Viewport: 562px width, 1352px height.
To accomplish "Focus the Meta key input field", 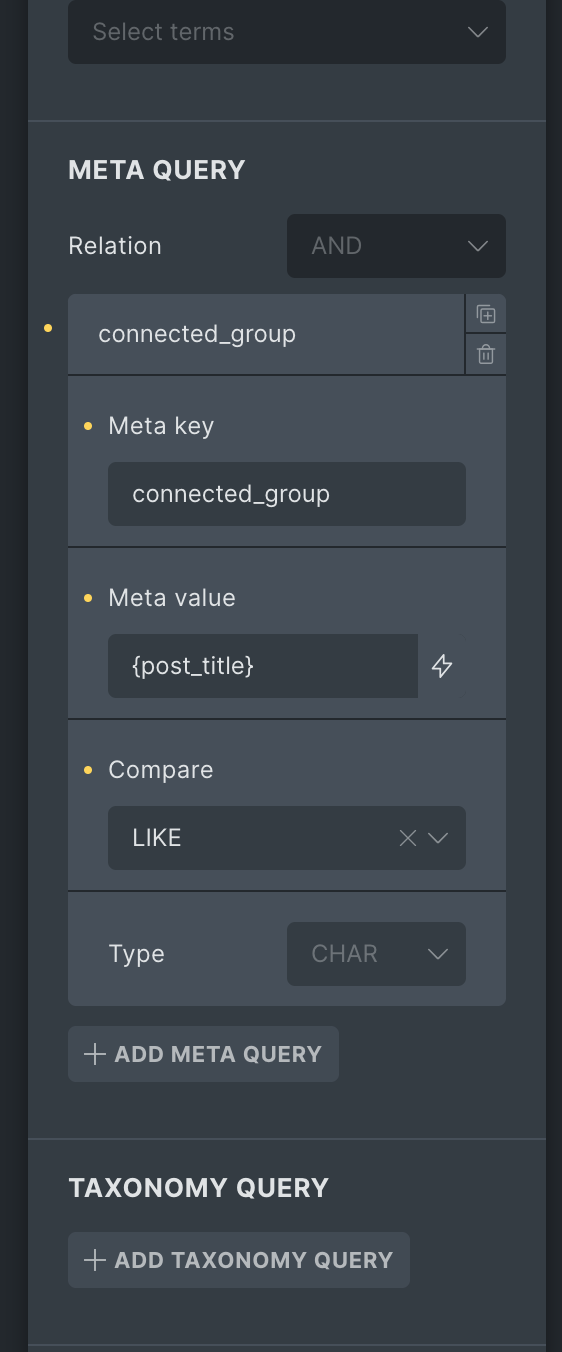I will pyautogui.click(x=287, y=494).
